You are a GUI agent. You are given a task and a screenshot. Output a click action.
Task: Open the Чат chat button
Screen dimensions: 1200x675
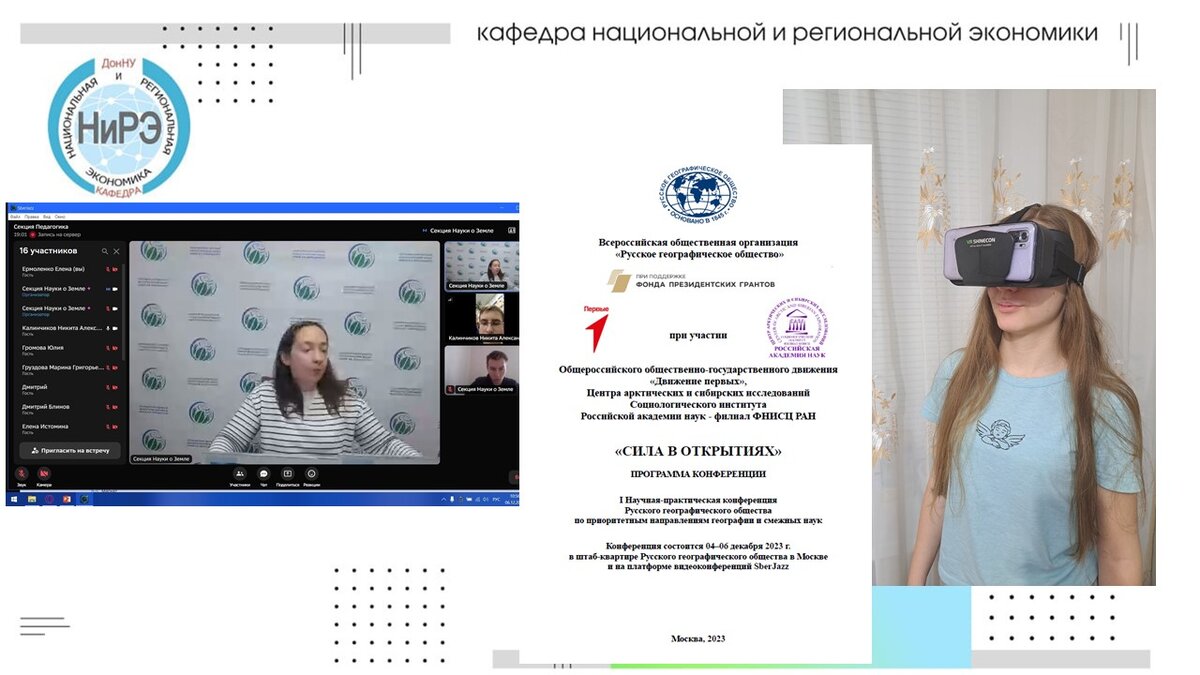[264, 473]
